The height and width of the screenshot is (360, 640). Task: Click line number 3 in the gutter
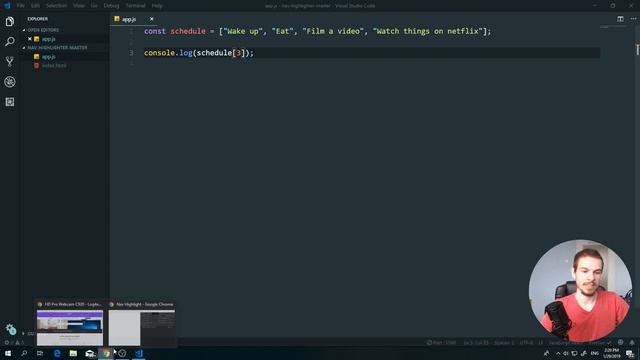point(131,53)
